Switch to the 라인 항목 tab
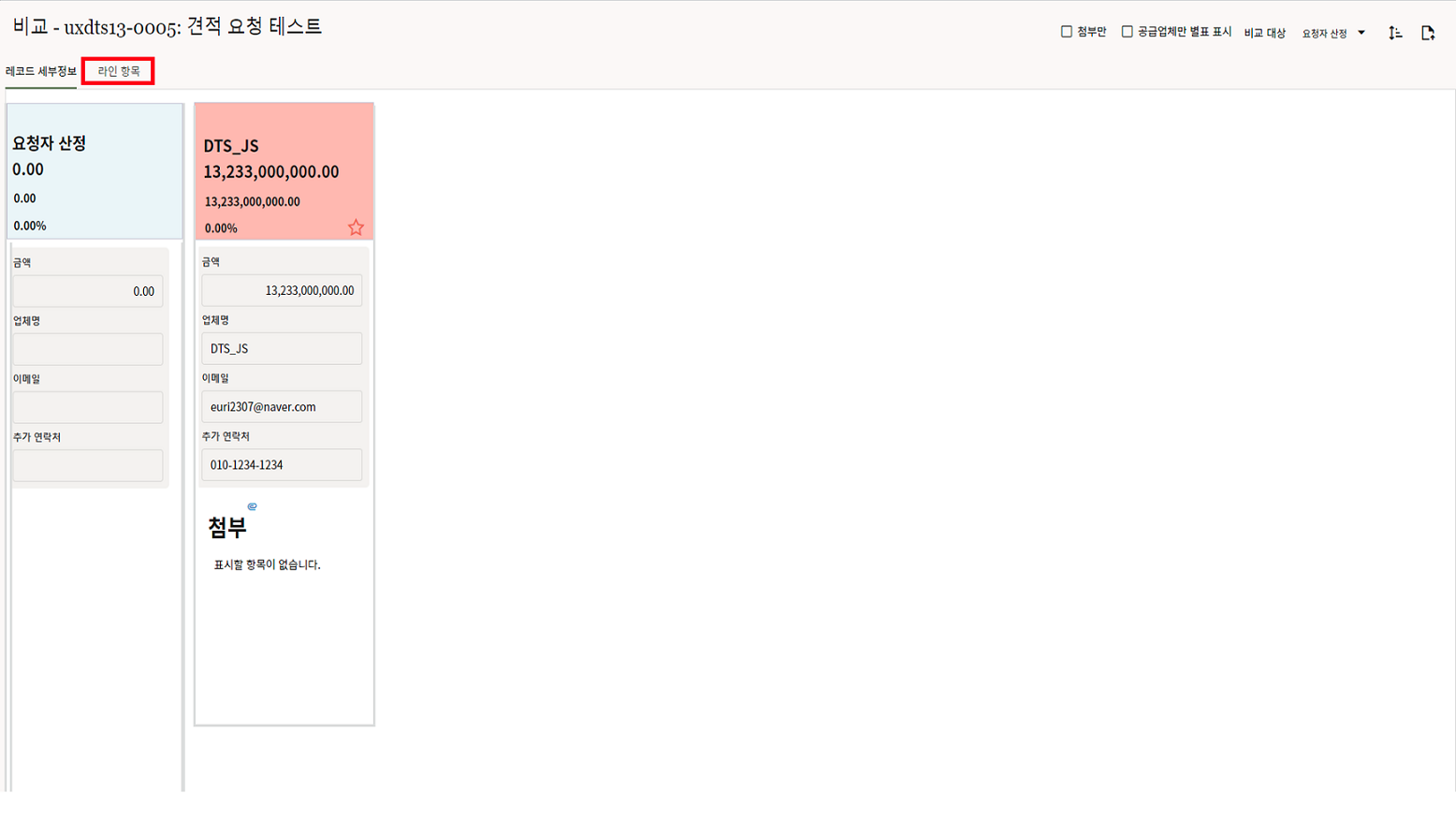Image resolution: width=1456 pixels, height=819 pixels. pyautogui.click(x=118, y=71)
